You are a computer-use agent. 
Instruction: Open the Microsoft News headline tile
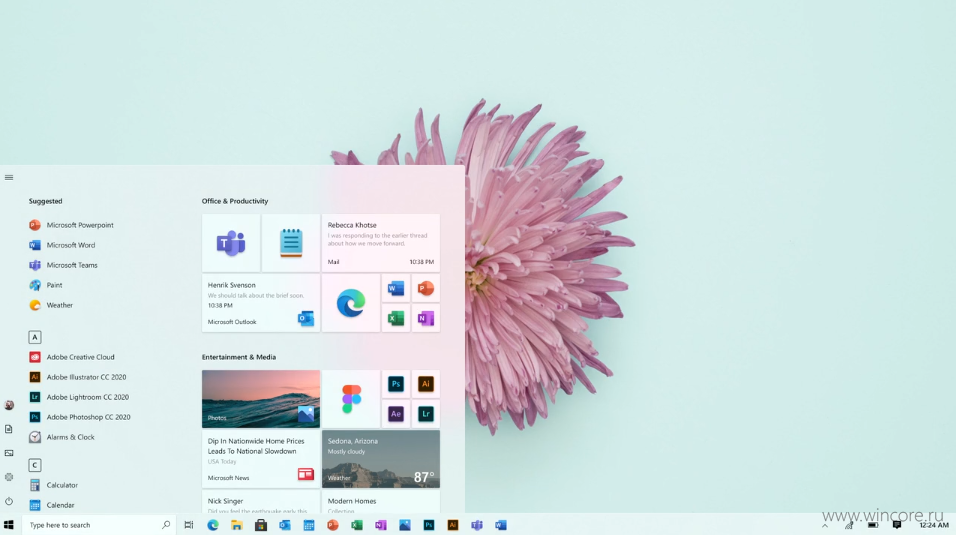[261, 459]
